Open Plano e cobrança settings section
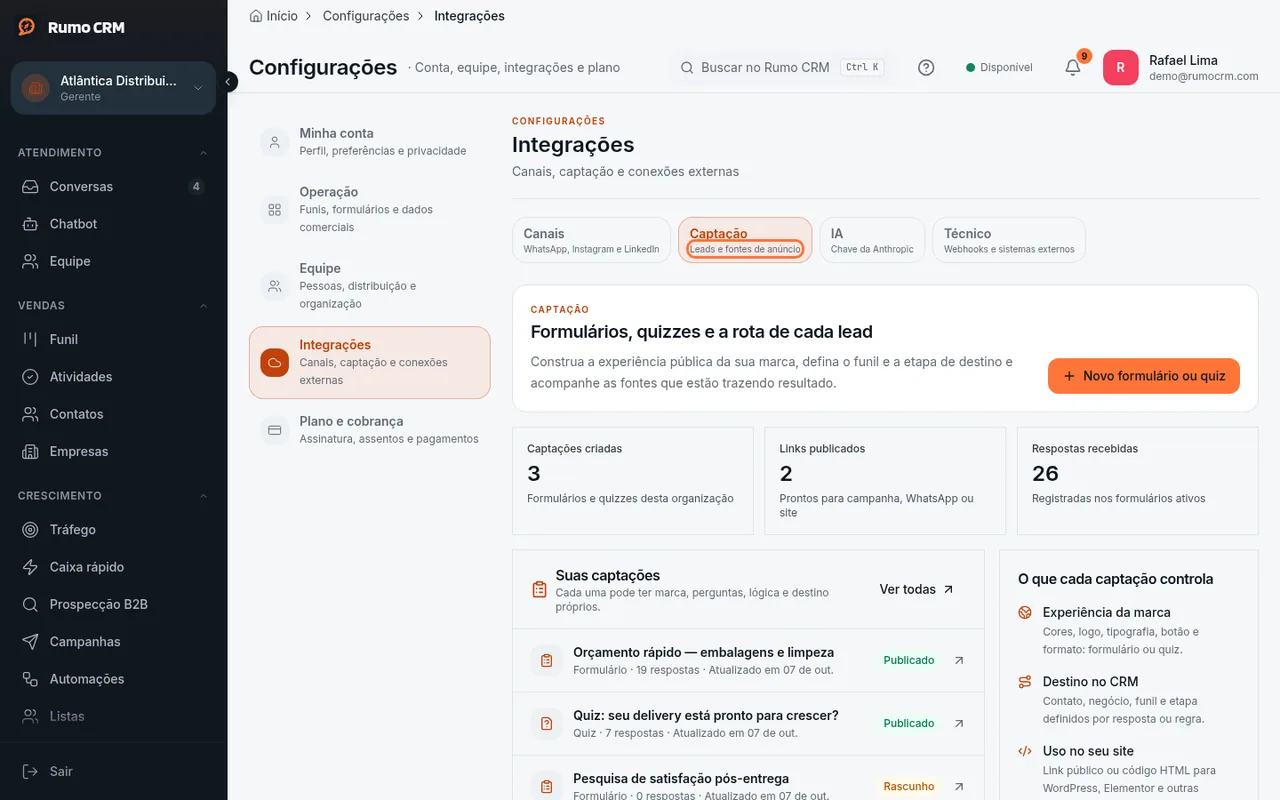The image size is (1280, 800). [369, 430]
